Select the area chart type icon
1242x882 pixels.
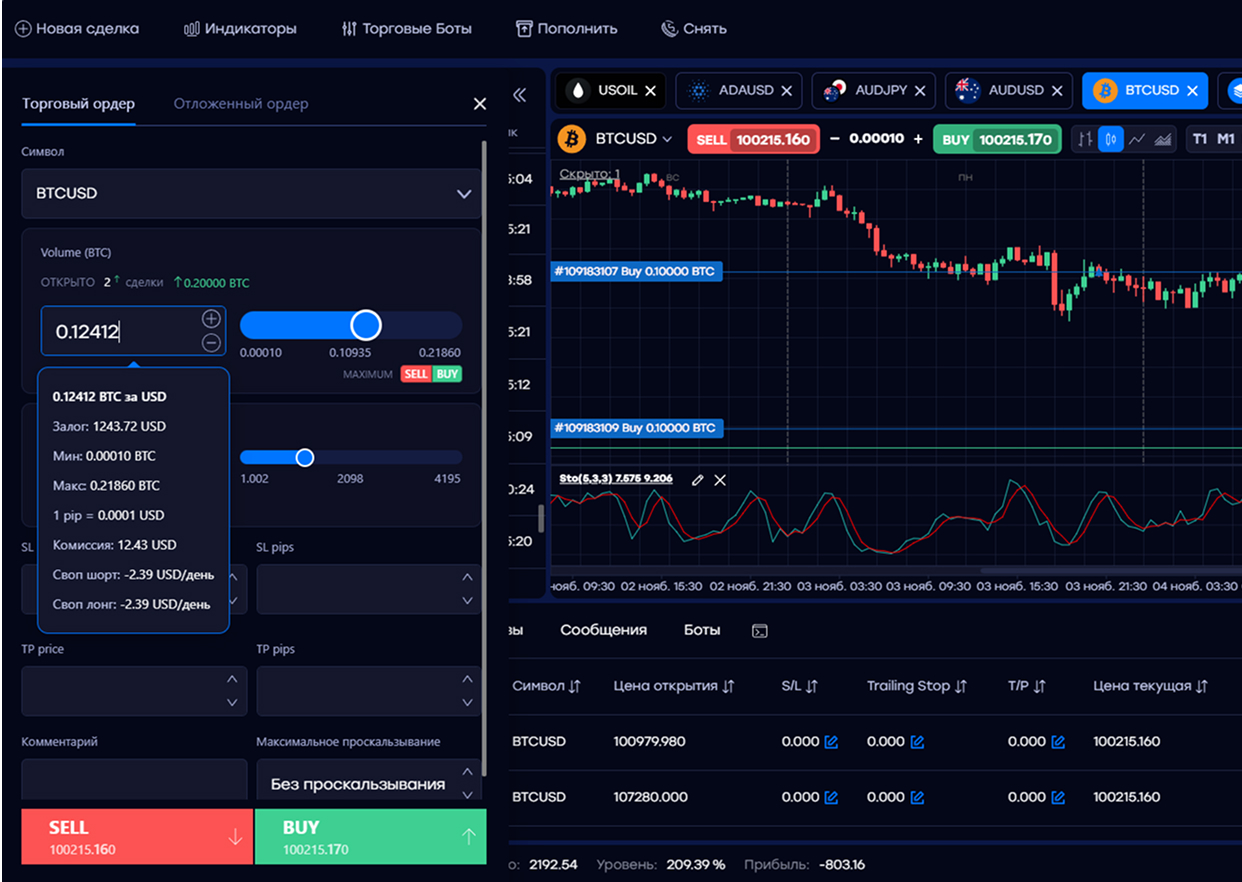coord(1162,140)
